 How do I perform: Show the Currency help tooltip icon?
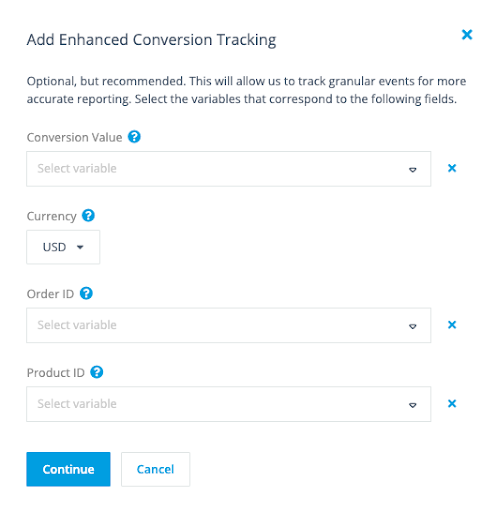pos(89,216)
